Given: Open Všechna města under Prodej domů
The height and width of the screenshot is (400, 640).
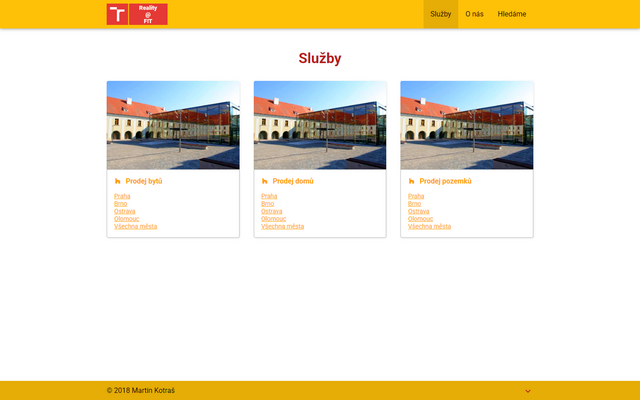Looking at the screenshot, I should coord(282,227).
